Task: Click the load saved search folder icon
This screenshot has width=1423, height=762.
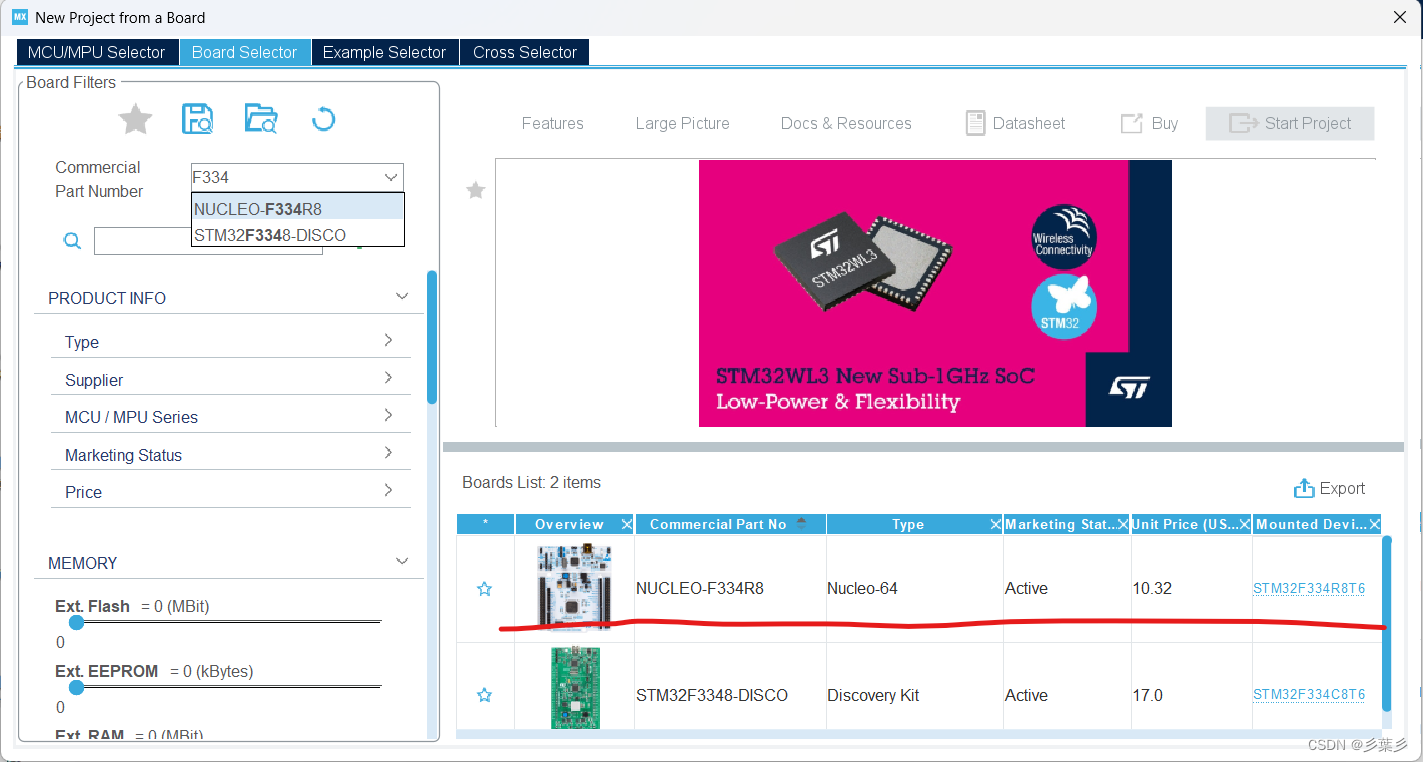Action: (261, 119)
